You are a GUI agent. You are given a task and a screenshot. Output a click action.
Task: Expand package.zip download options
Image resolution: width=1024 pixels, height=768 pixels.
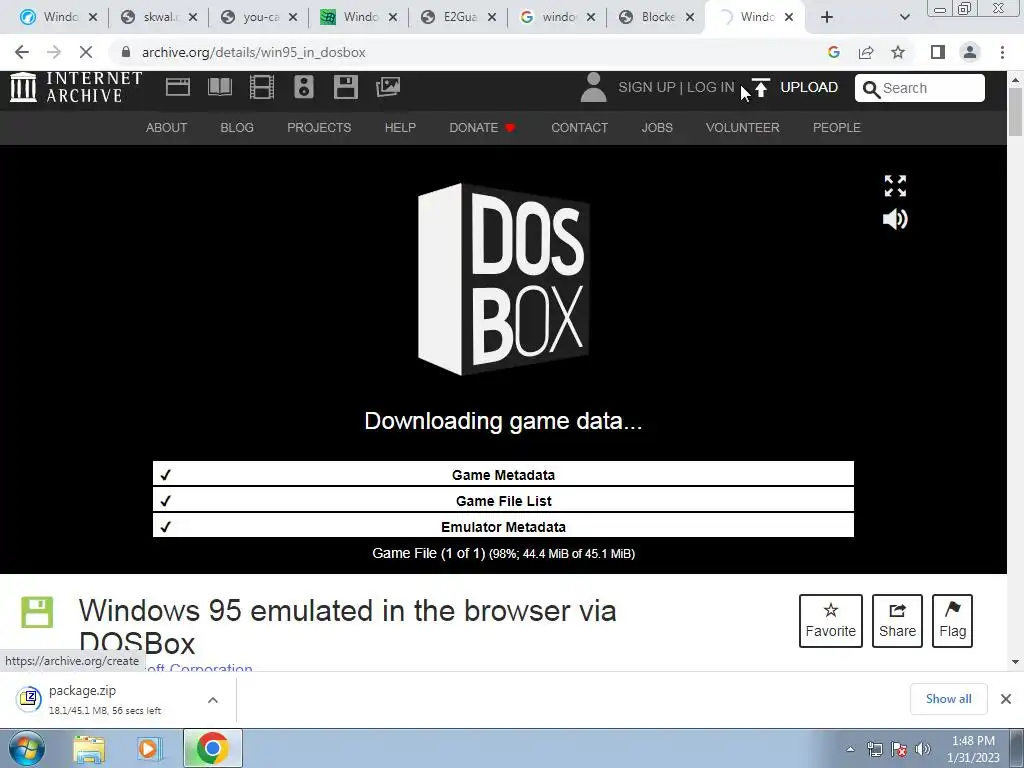coord(213,700)
